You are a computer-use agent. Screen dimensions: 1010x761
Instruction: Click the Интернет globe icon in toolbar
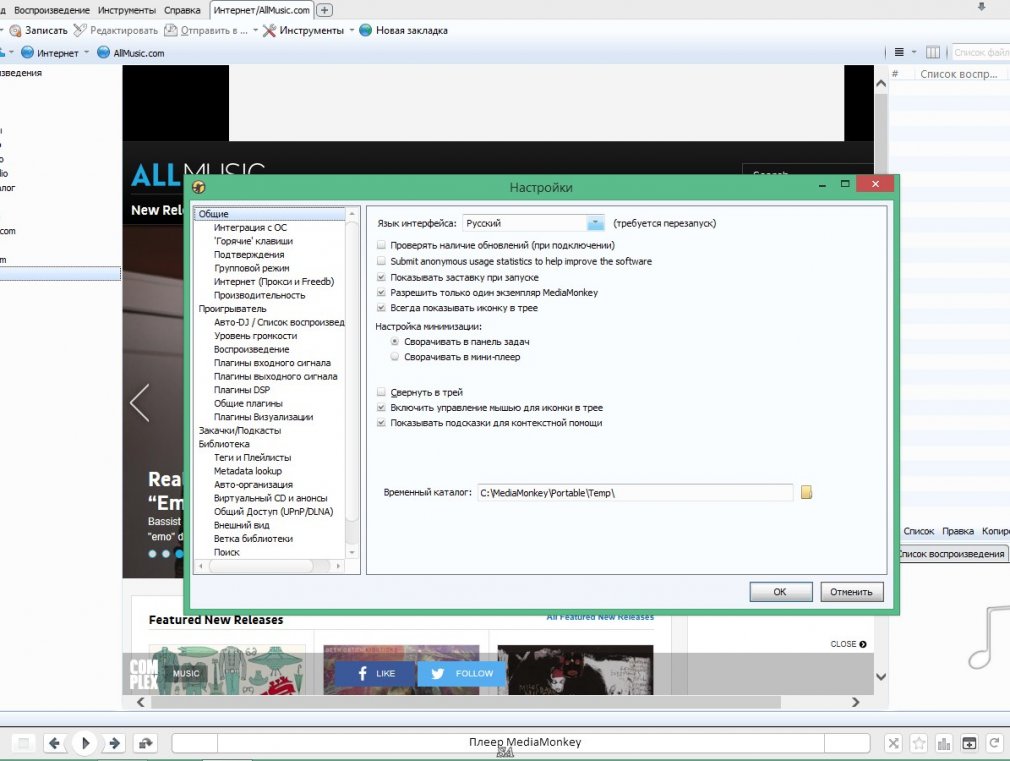click(28, 52)
